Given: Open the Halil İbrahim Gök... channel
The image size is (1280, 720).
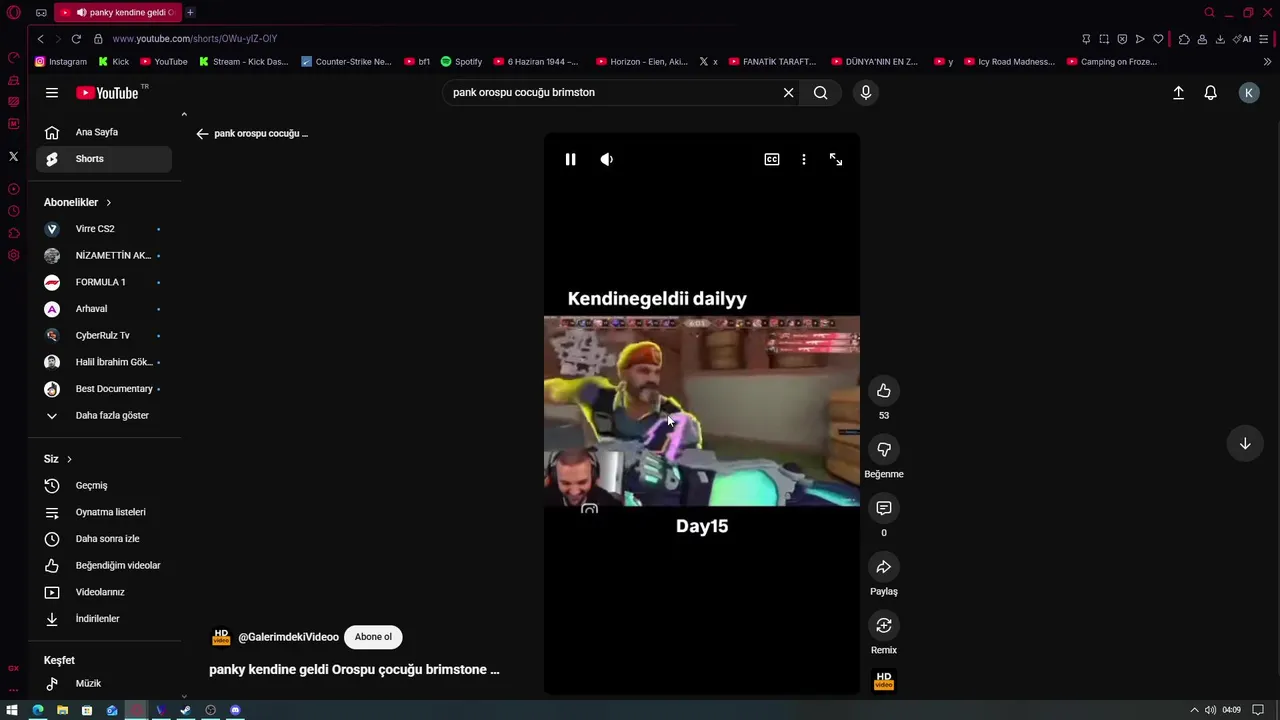Looking at the screenshot, I should pos(104,362).
